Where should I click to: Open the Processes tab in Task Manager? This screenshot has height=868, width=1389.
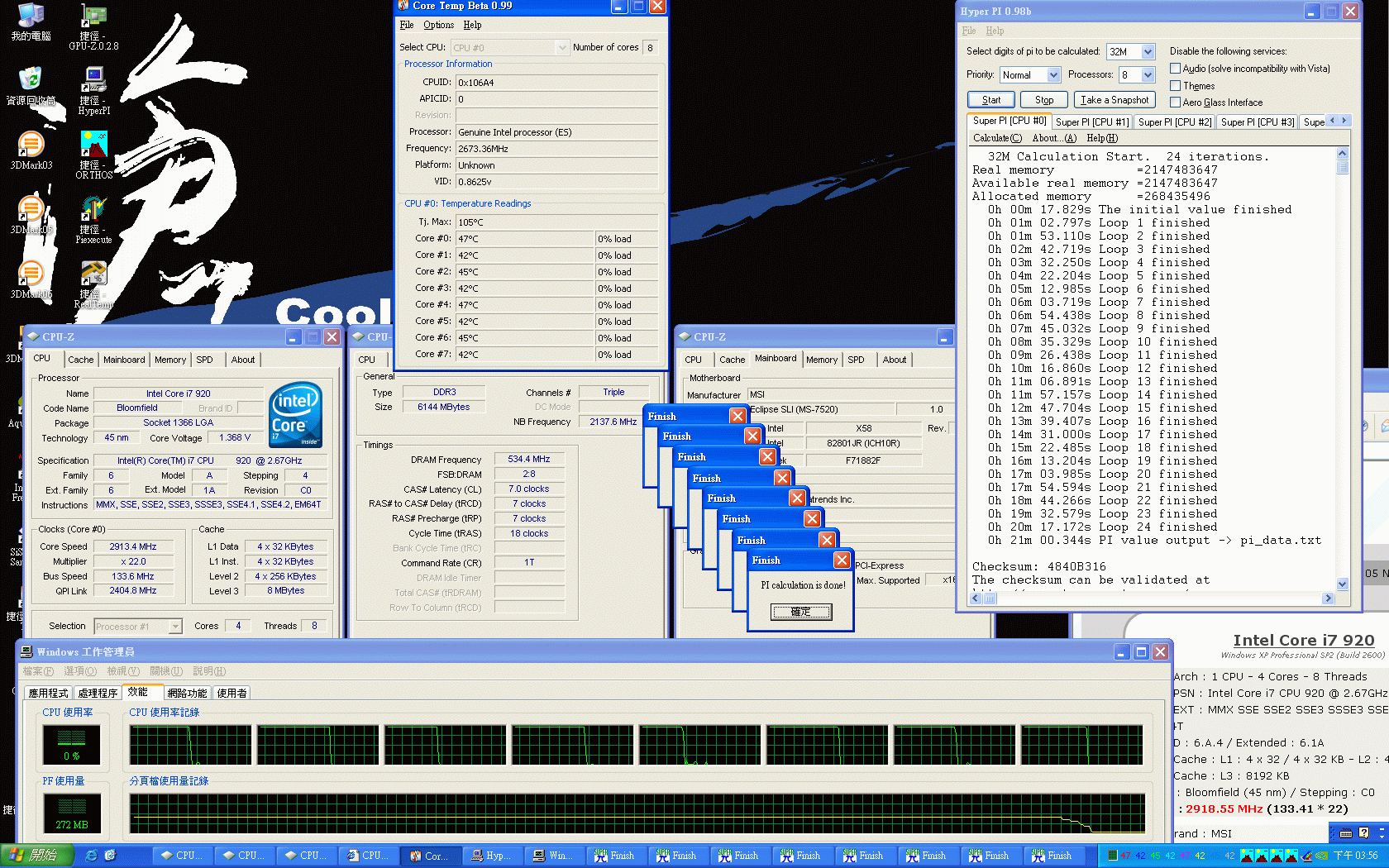pos(98,693)
